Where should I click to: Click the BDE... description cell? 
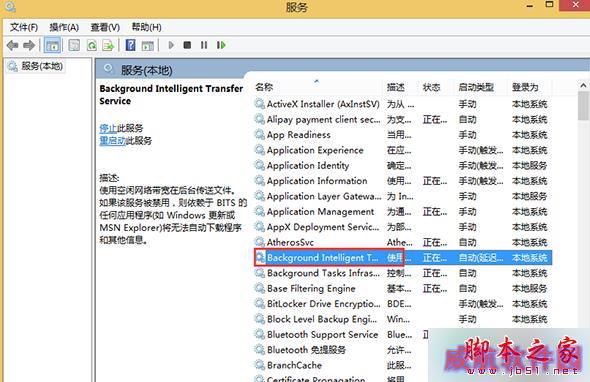399,304
